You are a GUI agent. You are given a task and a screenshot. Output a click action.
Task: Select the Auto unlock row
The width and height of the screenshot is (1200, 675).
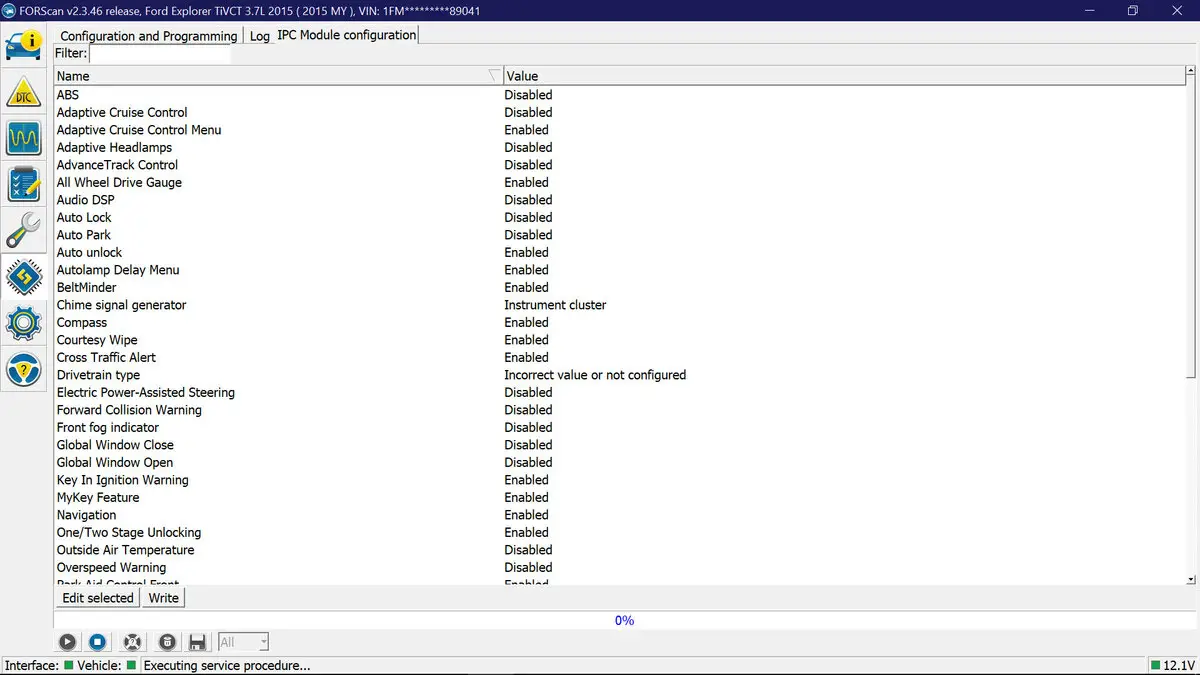pyautogui.click(x=619, y=253)
